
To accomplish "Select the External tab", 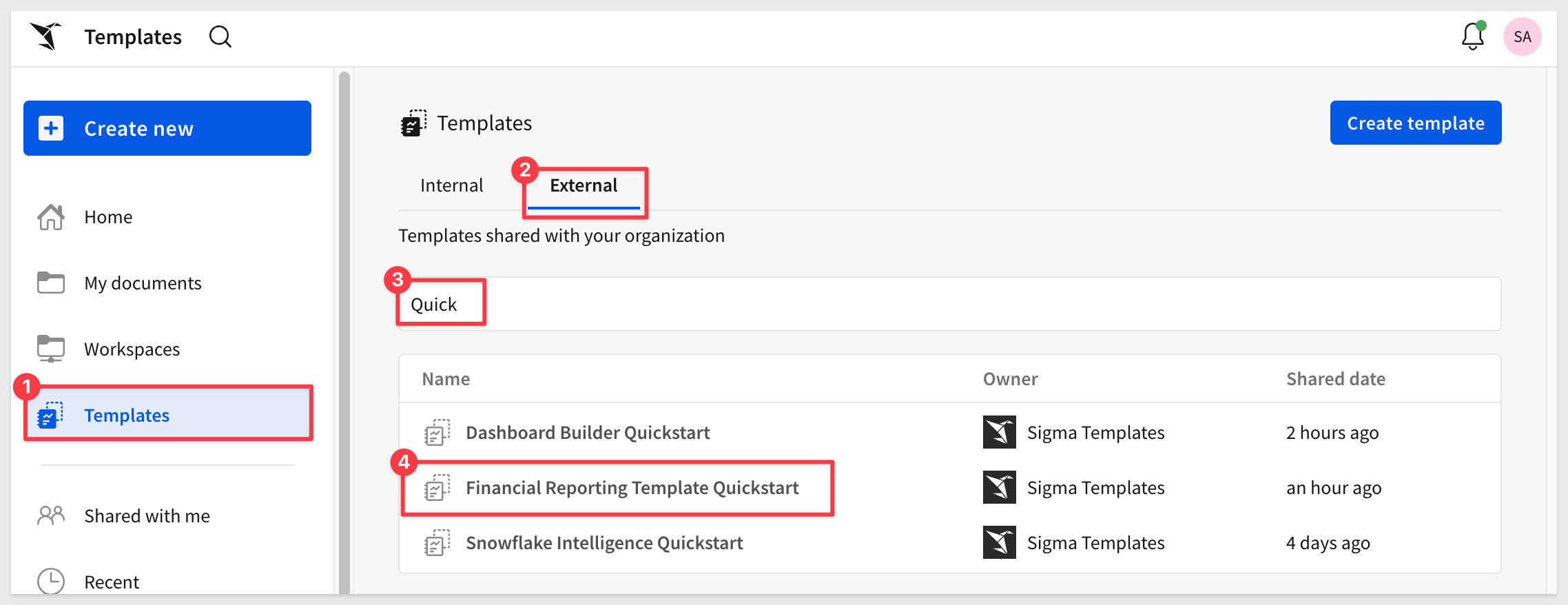I will pos(584,185).
